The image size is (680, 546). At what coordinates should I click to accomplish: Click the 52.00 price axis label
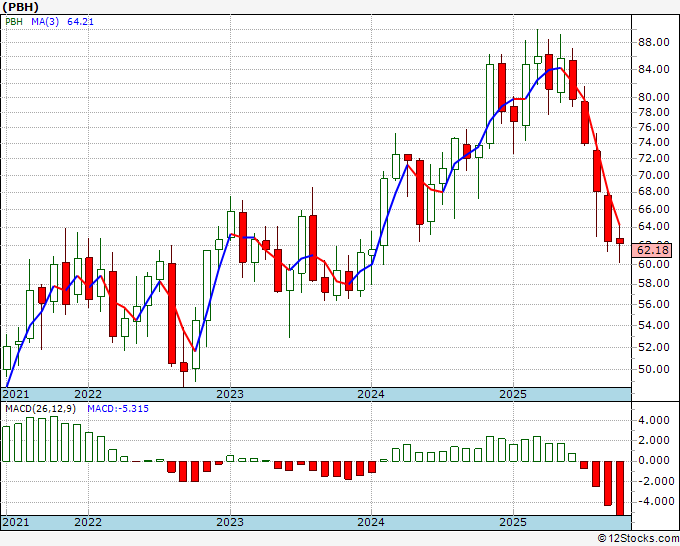point(653,347)
